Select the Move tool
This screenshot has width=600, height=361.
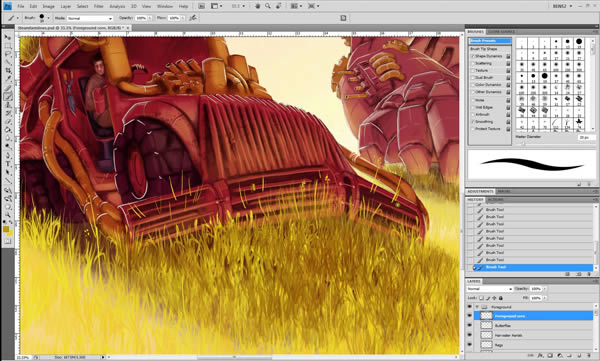coord(8,38)
